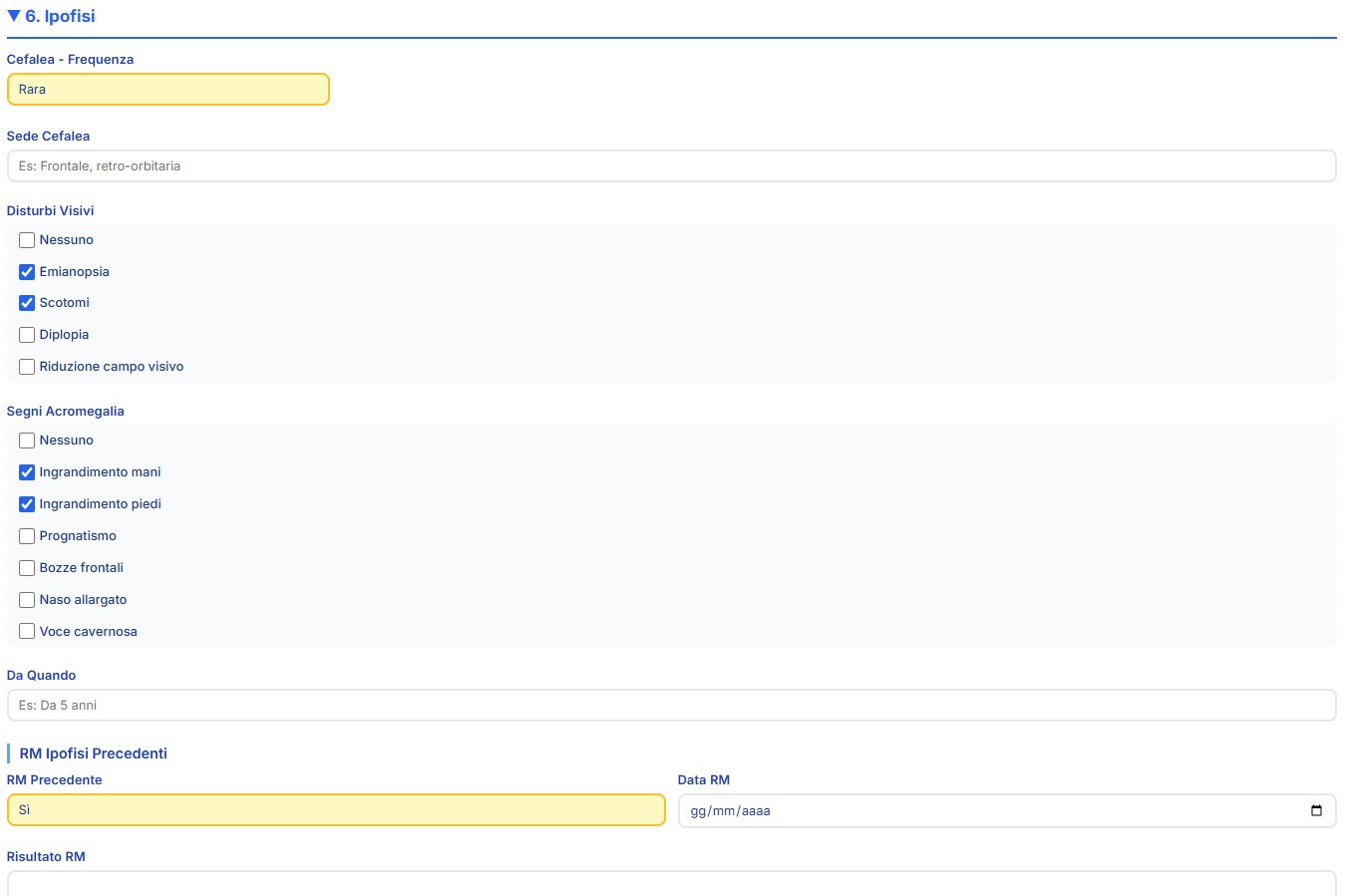Enable Bozze frontali checkbox
Image resolution: width=1346 pixels, height=896 pixels.
(27, 568)
